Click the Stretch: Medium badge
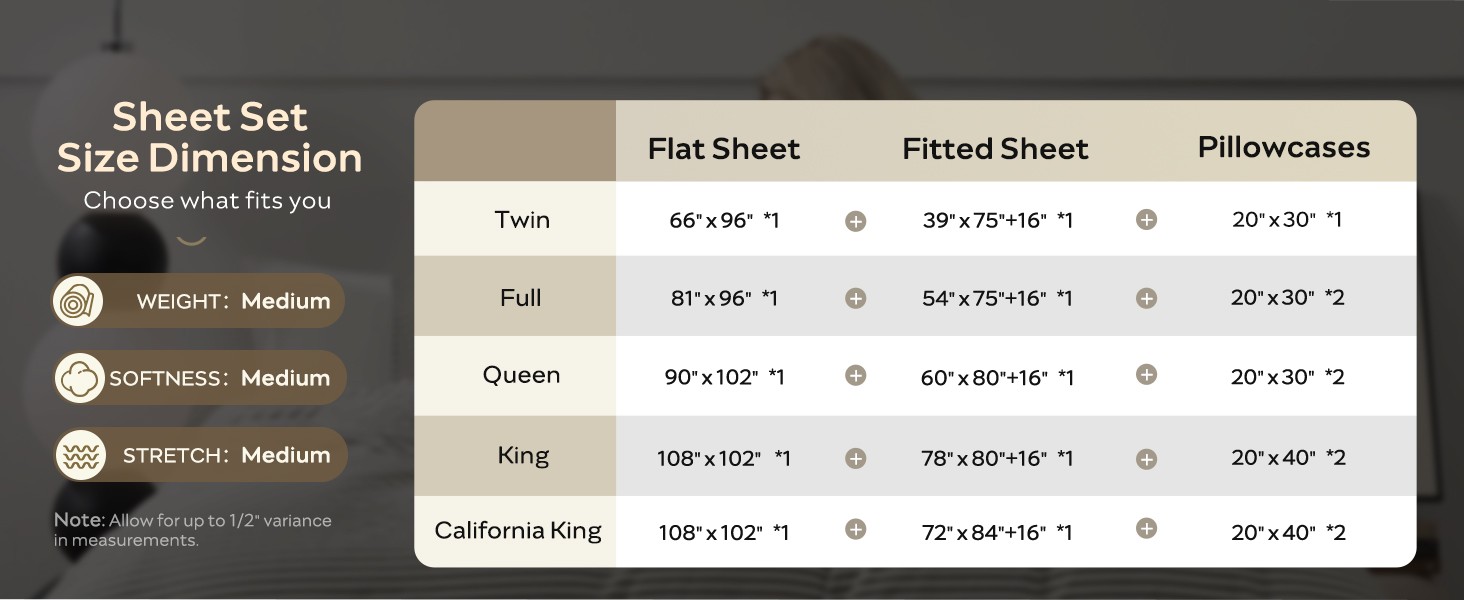Screen dimensions: 1464x600 point(198,455)
